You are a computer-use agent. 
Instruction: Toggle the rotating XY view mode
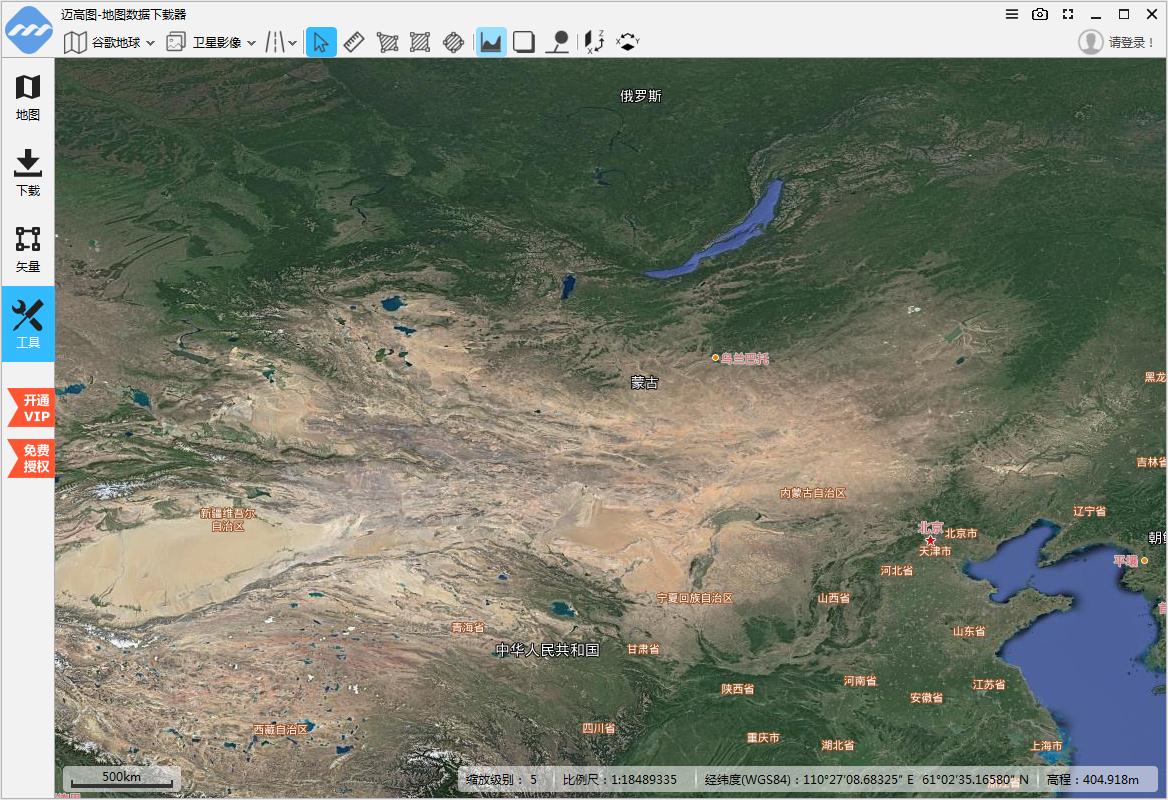(627, 42)
